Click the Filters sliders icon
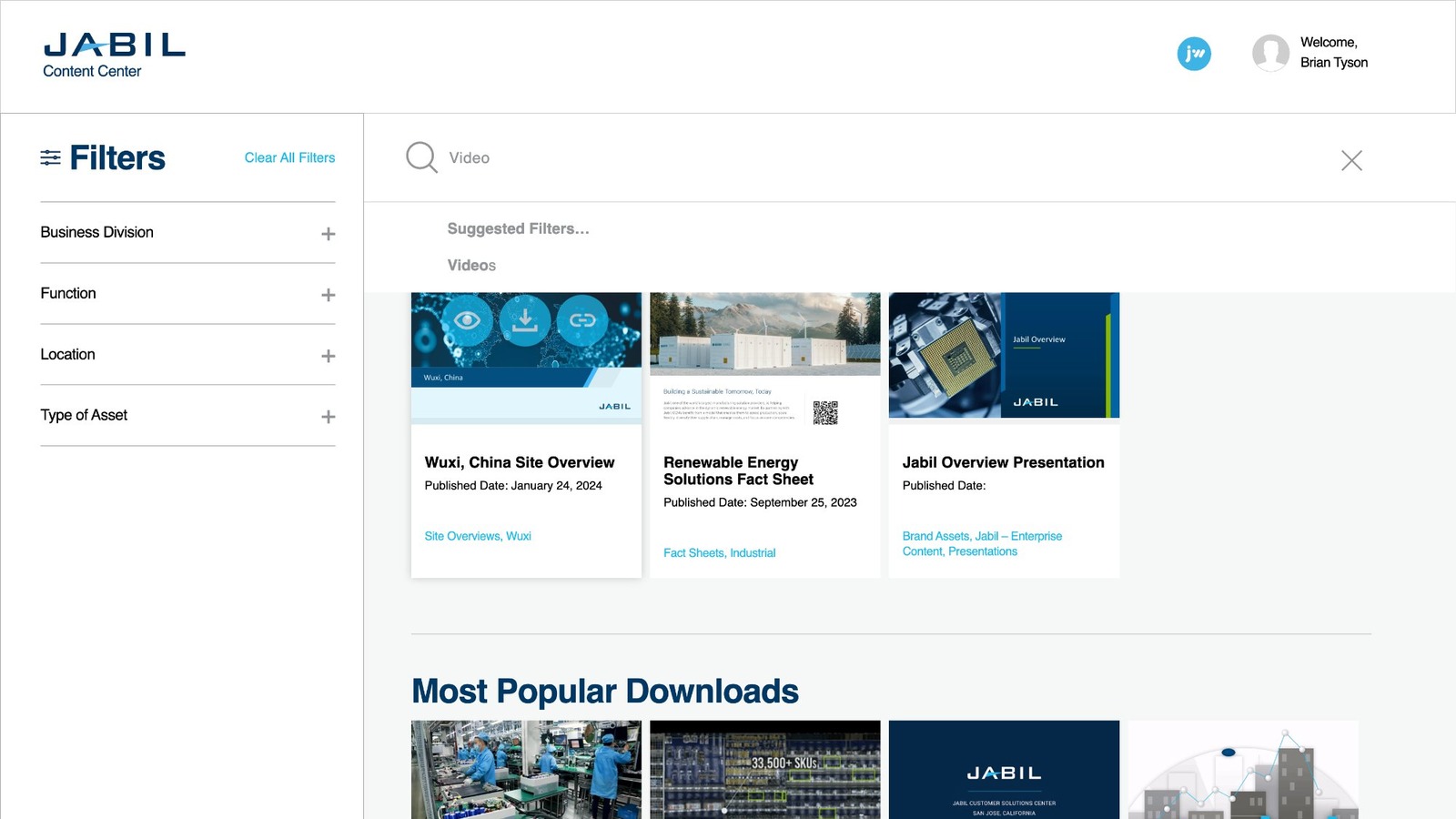 pyautogui.click(x=50, y=157)
